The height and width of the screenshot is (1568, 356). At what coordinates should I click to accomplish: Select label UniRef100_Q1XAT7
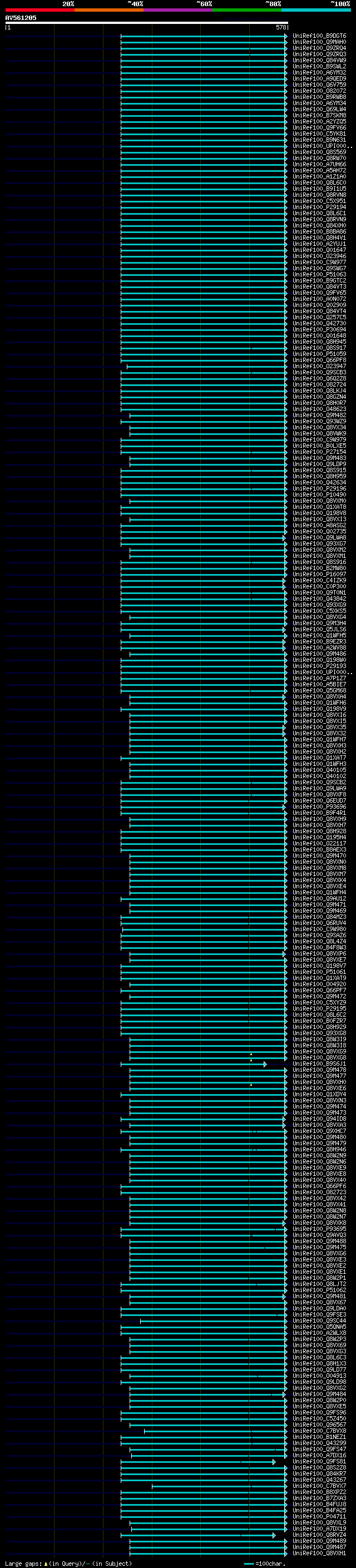click(x=319, y=758)
